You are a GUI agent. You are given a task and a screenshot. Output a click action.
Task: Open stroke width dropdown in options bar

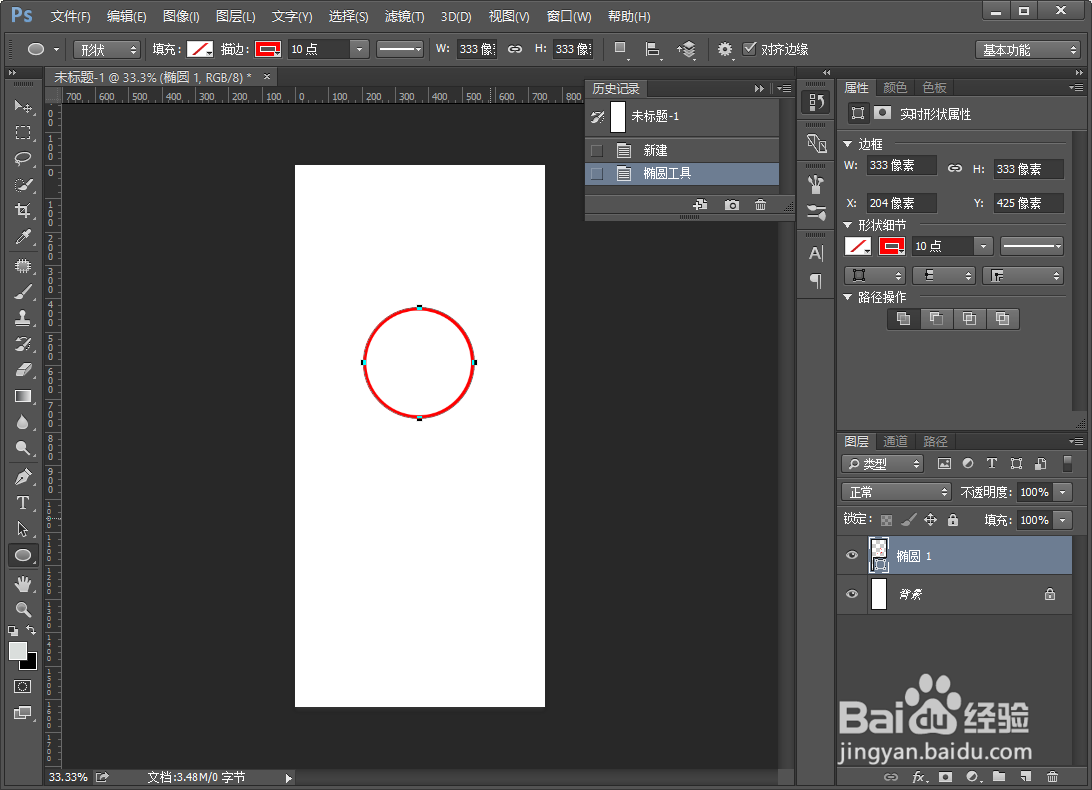(359, 49)
